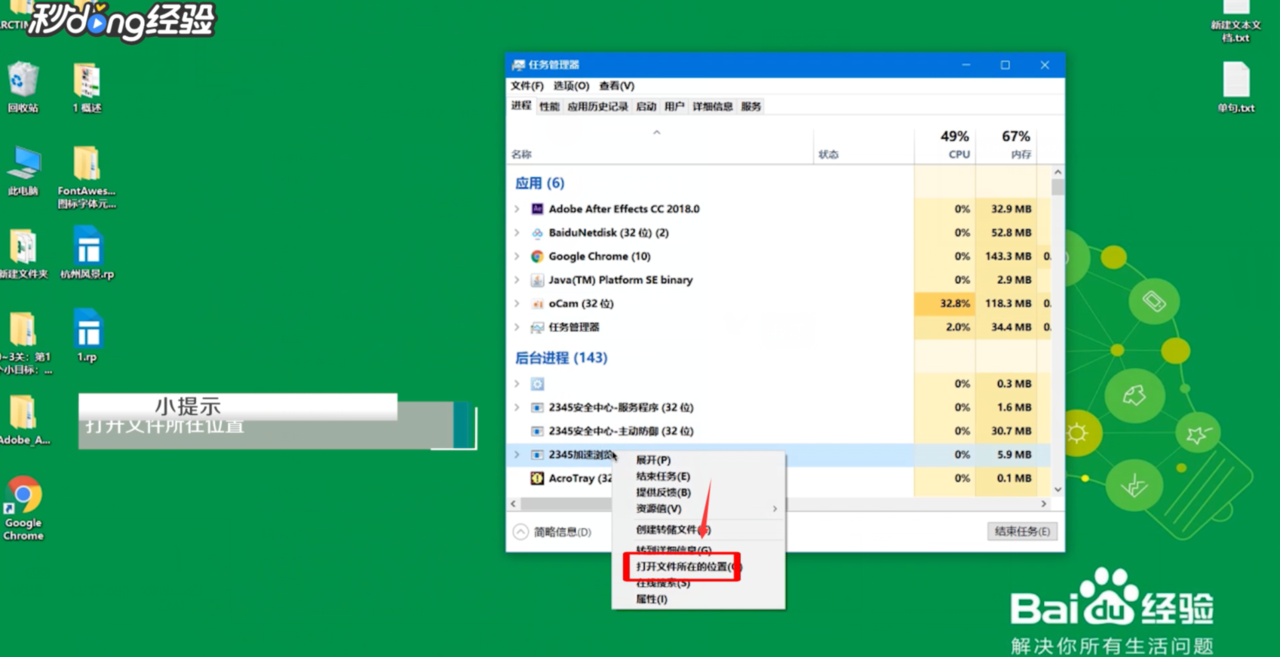Screen dimensions: 1280x657
Task: Choose 提供反馈(B) in the context menu
Action: click(698, 492)
